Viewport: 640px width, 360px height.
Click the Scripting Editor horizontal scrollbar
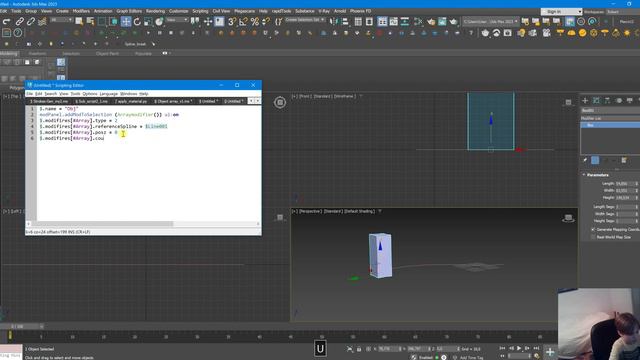click(x=102, y=224)
